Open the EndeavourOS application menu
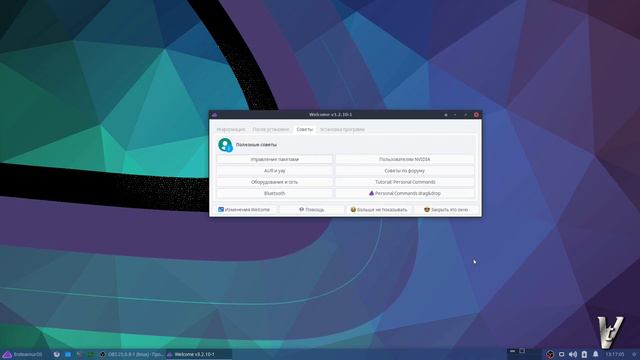 tap(23, 354)
